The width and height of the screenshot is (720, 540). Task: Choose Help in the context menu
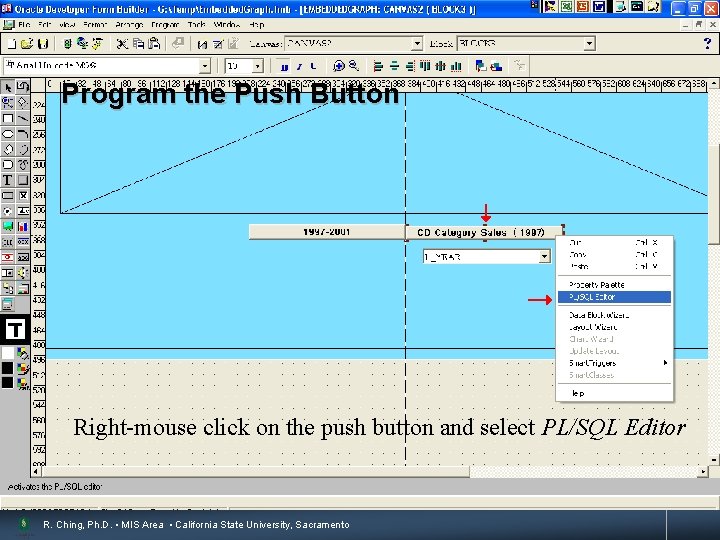pos(614,394)
